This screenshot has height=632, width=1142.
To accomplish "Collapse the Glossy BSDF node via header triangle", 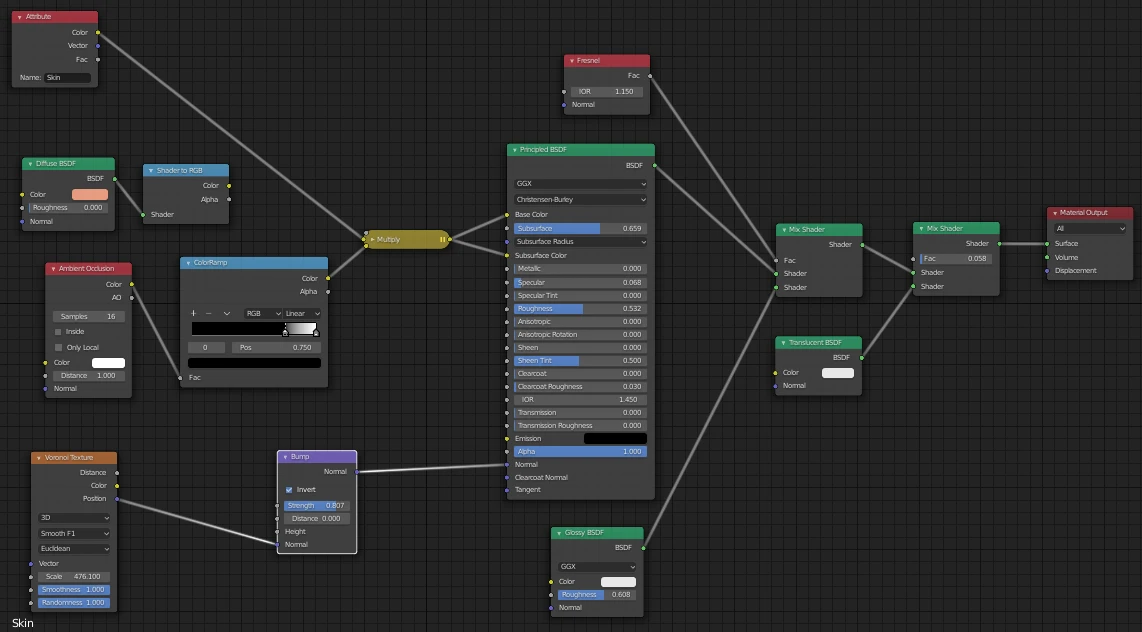I will pos(559,533).
